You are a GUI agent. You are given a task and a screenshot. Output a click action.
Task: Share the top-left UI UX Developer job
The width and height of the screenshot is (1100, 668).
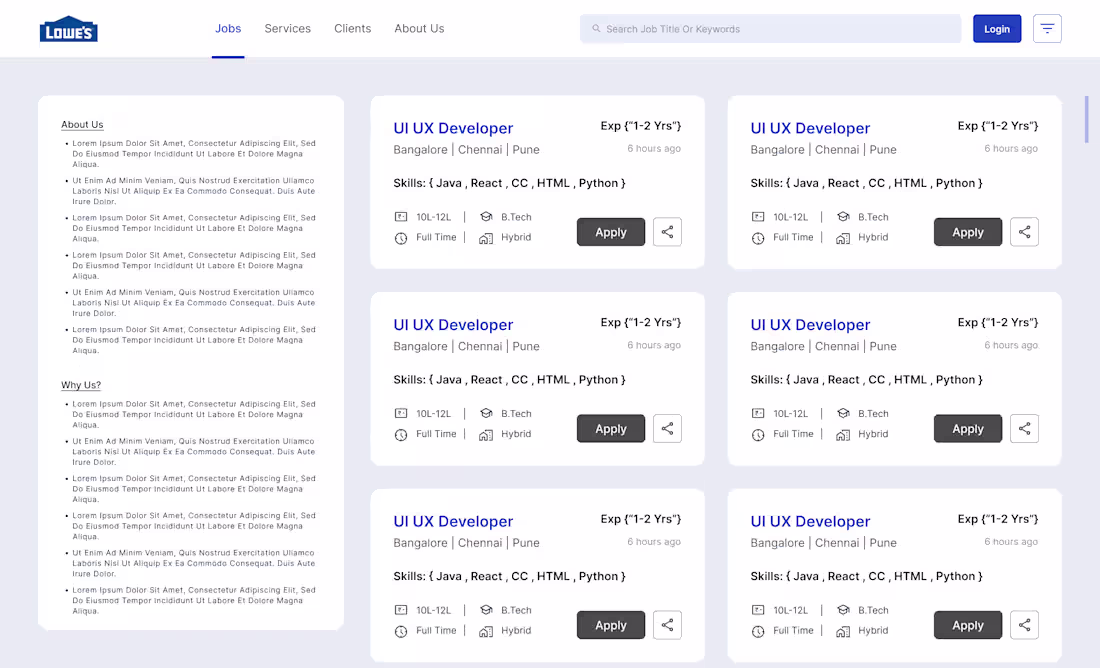click(667, 231)
